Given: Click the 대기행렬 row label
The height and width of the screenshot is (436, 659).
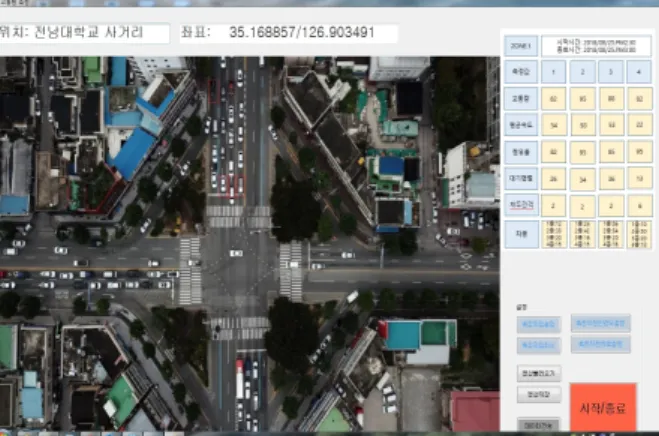Looking at the screenshot, I should 521,178.
